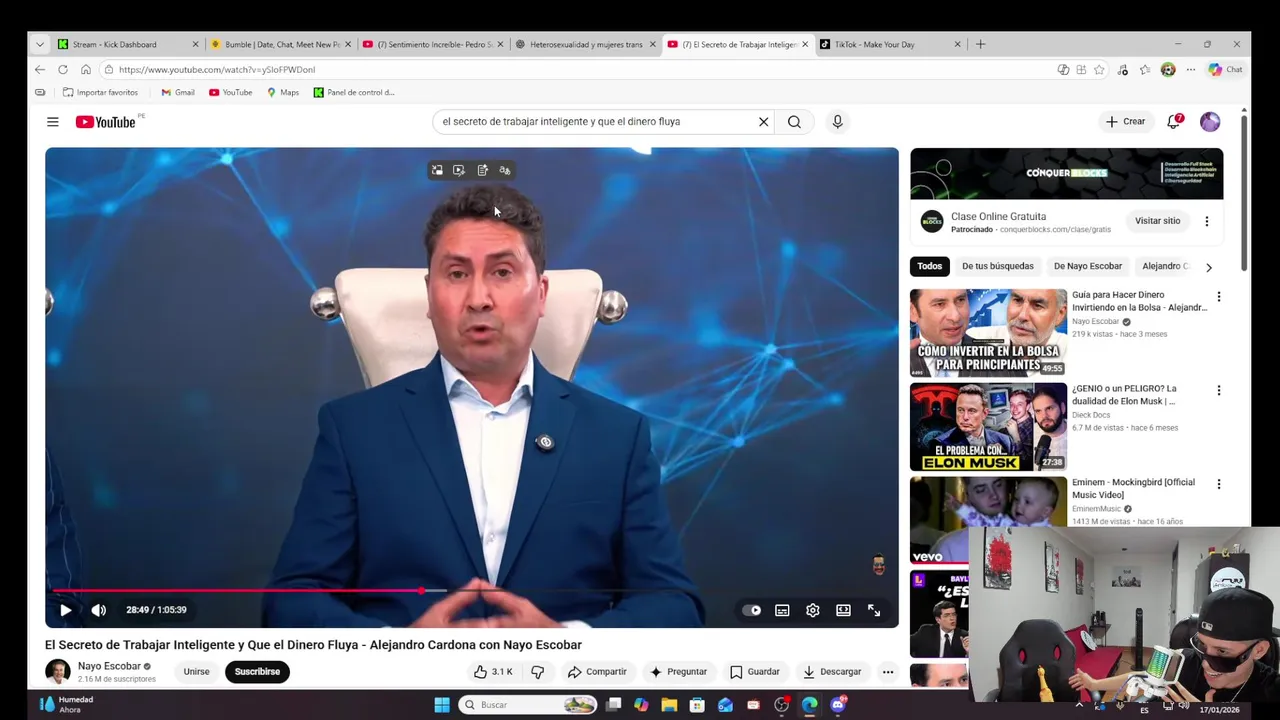Select the Todos filter chip
This screenshot has width=1280, height=720.
coord(930,266)
